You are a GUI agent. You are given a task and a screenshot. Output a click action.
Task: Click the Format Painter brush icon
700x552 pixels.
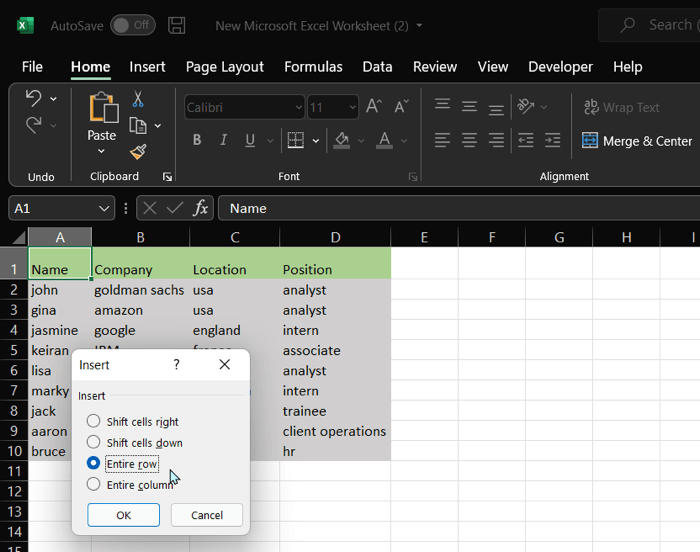[138, 152]
